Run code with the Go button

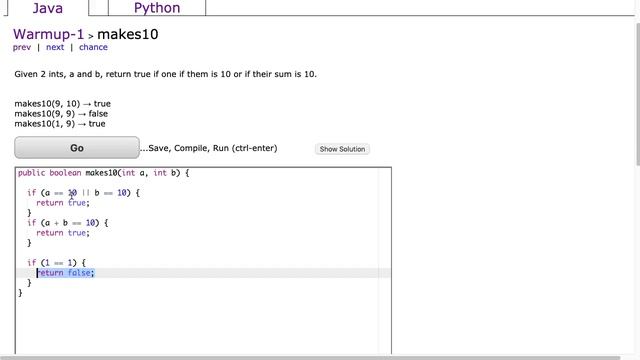77,148
